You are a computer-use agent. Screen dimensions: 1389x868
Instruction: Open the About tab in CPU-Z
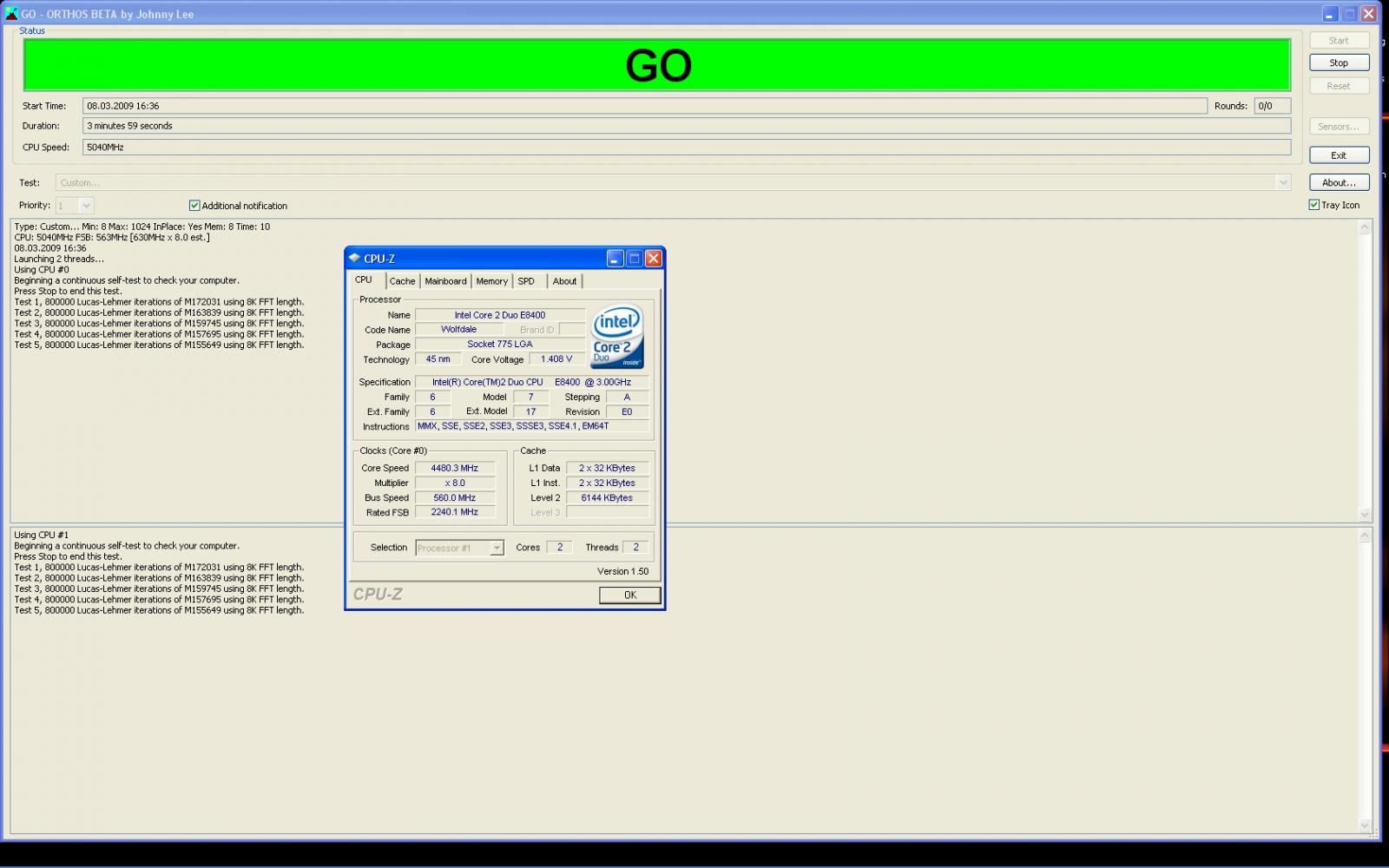[x=564, y=281]
